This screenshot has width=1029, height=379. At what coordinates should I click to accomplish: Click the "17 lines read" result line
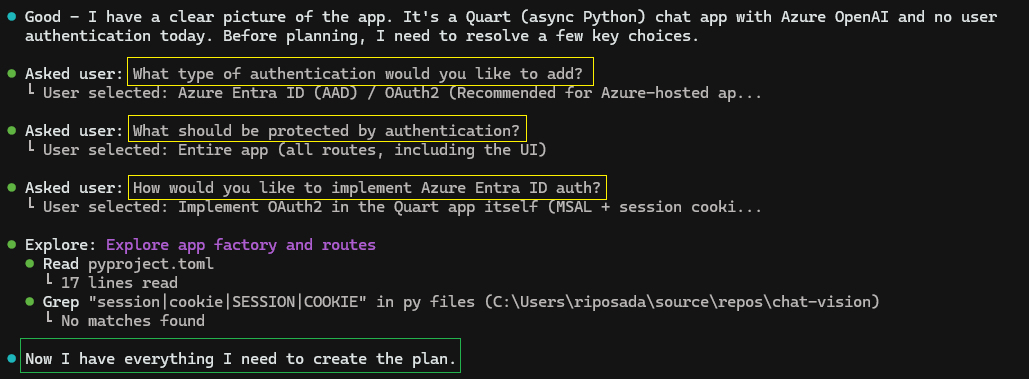(119, 283)
